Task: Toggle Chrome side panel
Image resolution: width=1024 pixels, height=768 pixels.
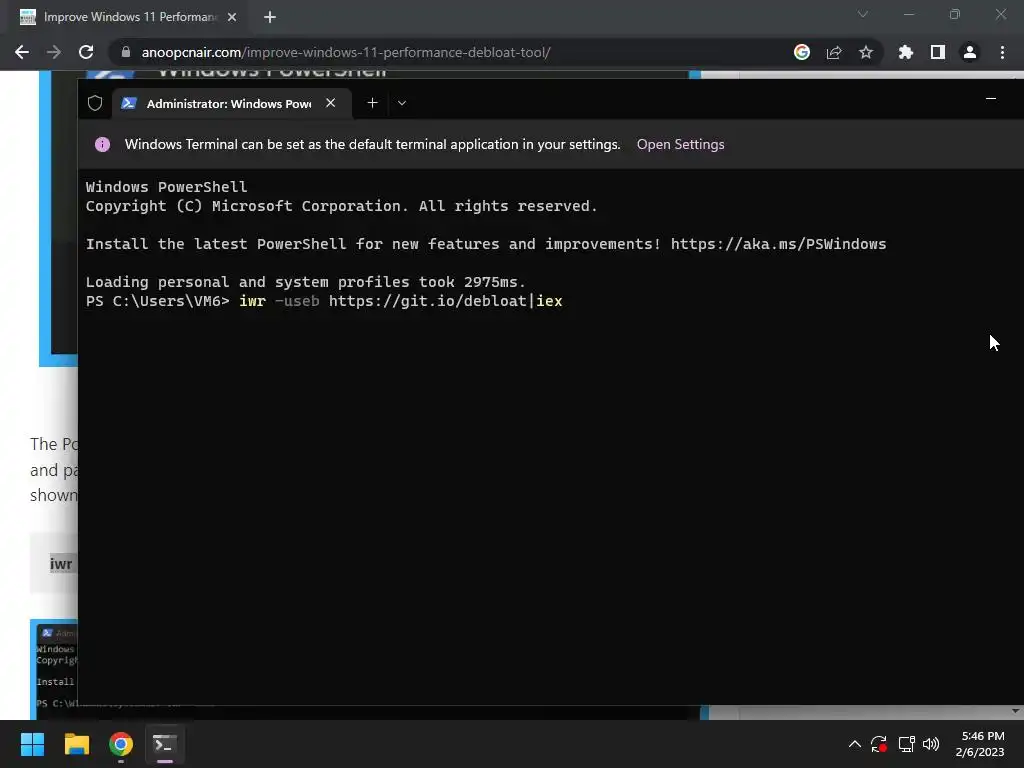Action: click(x=938, y=52)
